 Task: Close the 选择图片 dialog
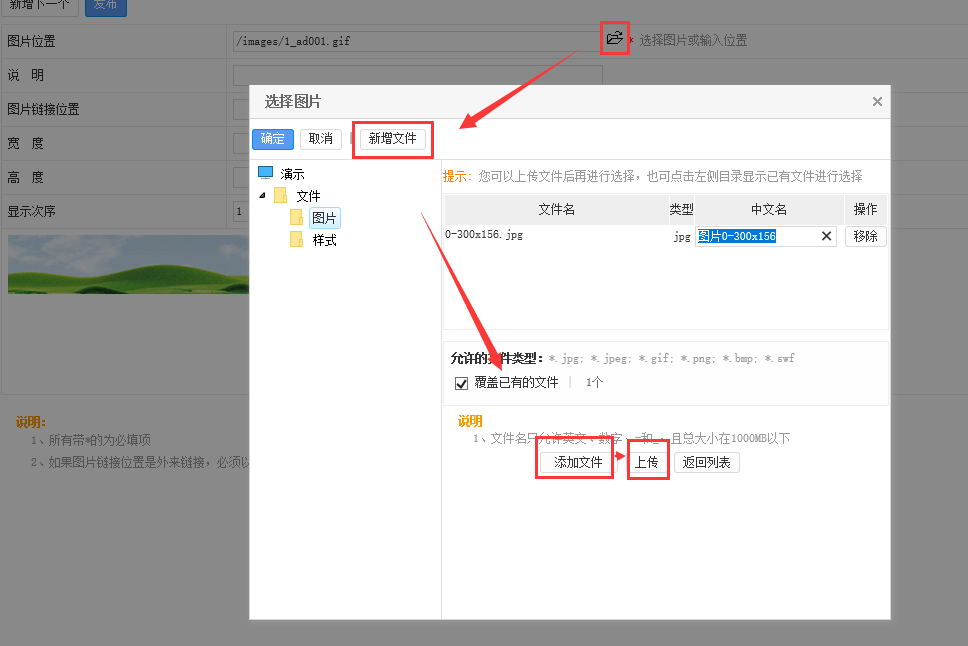[x=877, y=102]
